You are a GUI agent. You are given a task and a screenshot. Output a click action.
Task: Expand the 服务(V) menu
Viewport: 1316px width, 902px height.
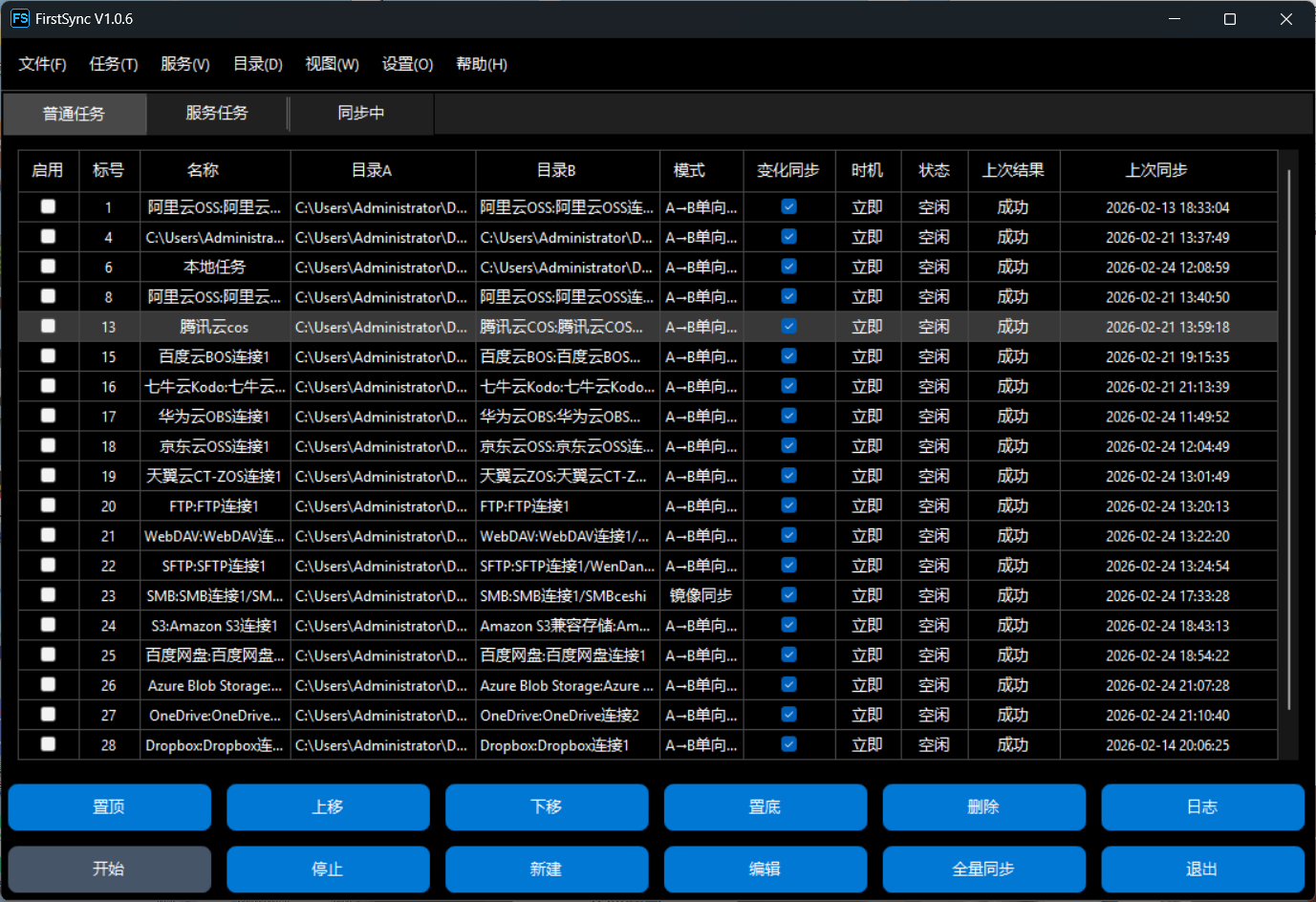(x=184, y=64)
